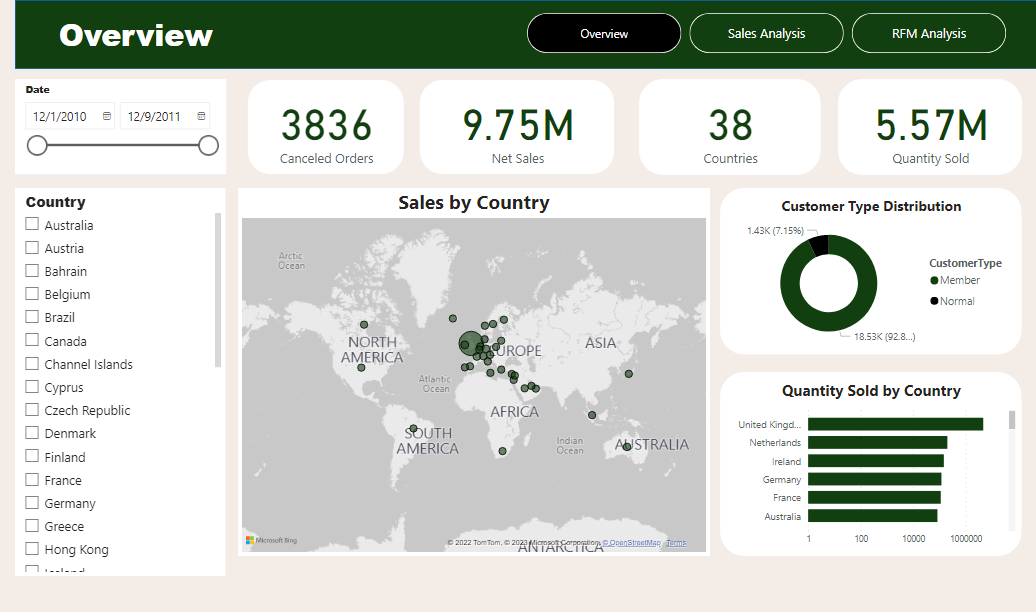Screen dimensions: 1036x612
Task: Enable the Germany checkbox filter
Action: [x=32, y=503]
